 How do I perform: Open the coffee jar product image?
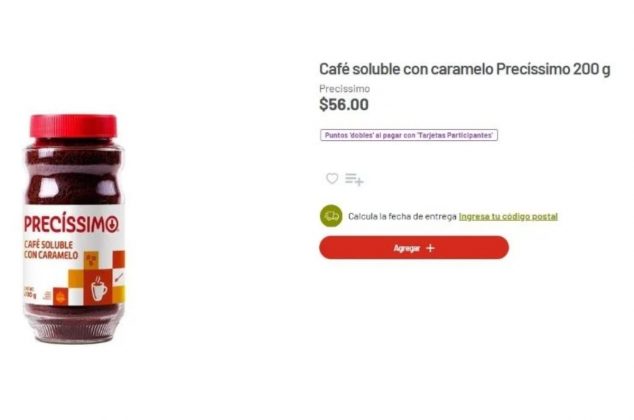pyautogui.click(x=74, y=229)
